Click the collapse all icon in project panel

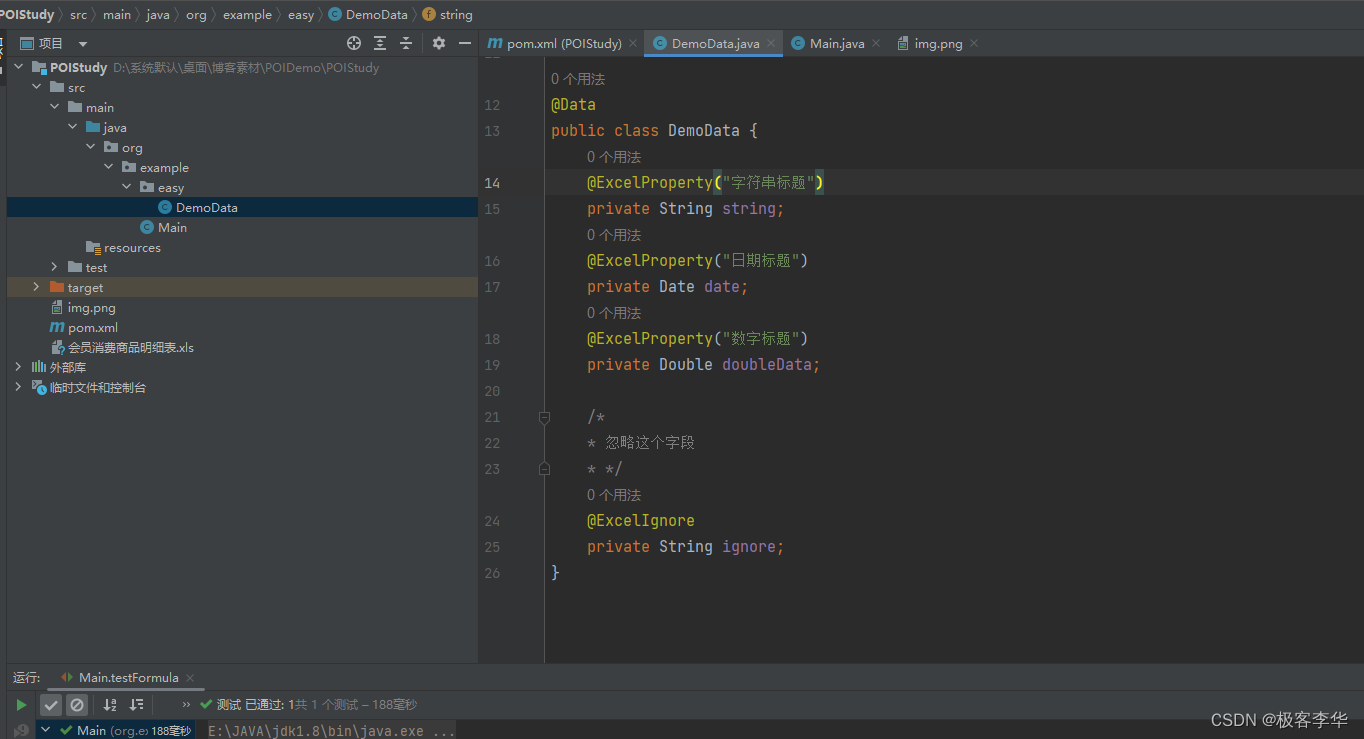406,43
